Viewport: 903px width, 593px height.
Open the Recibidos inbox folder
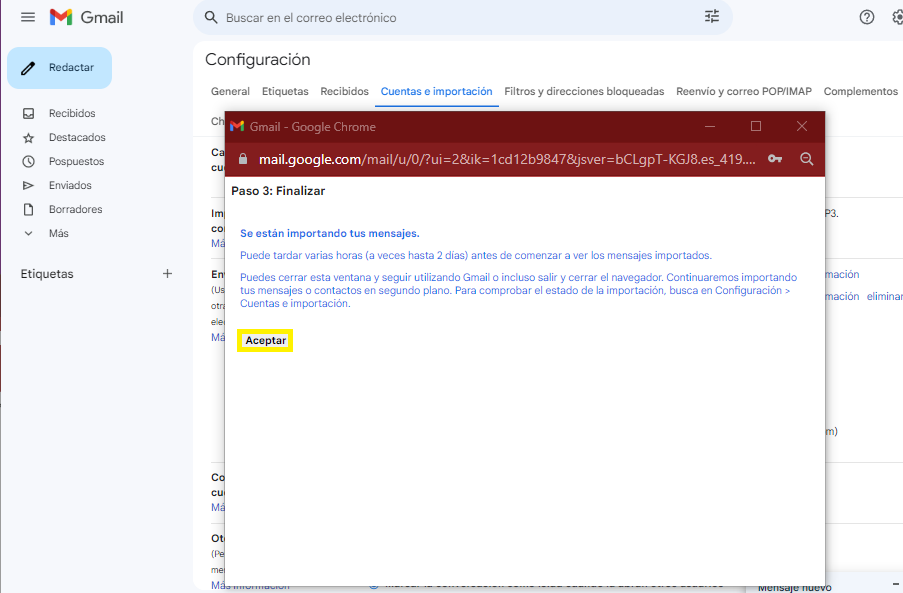tap(72, 114)
